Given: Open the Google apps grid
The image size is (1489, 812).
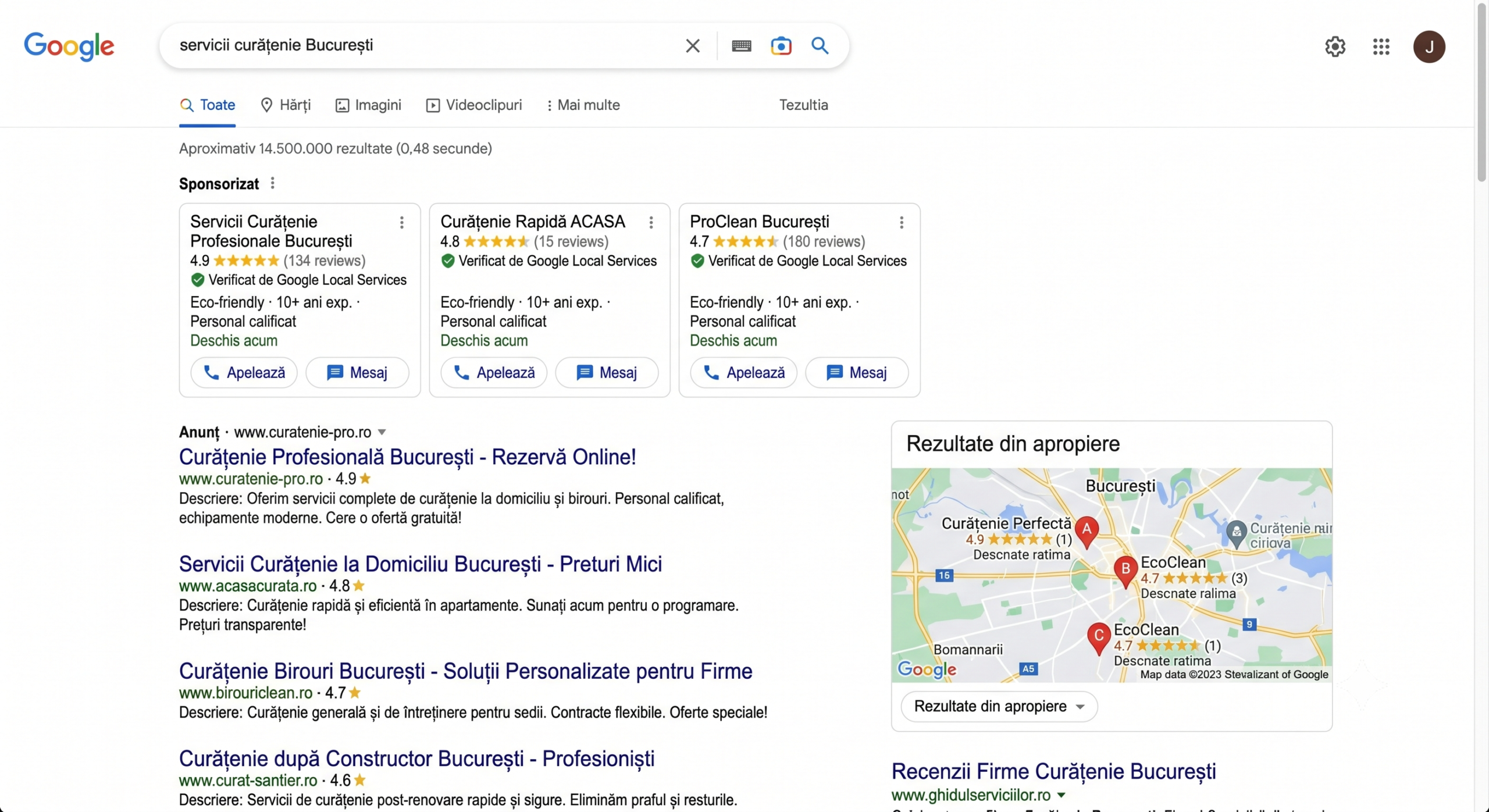Looking at the screenshot, I should point(1381,47).
